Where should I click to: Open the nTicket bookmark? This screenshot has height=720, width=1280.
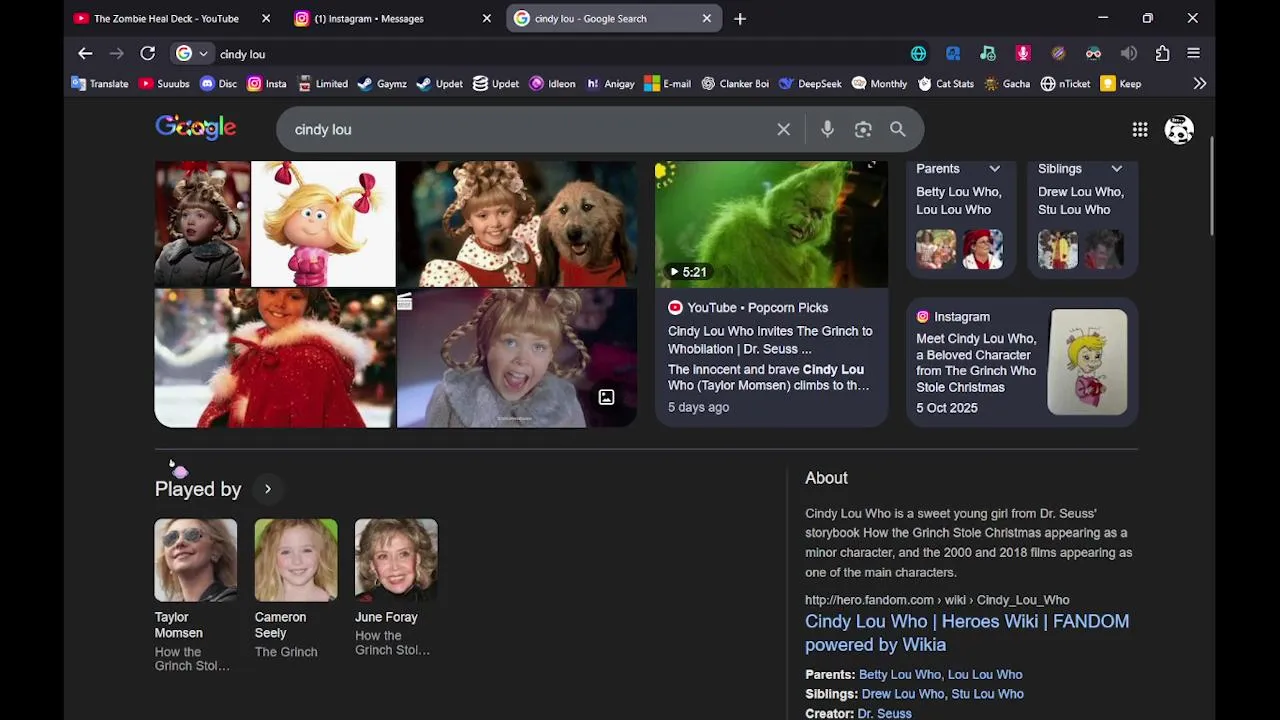coord(1065,84)
